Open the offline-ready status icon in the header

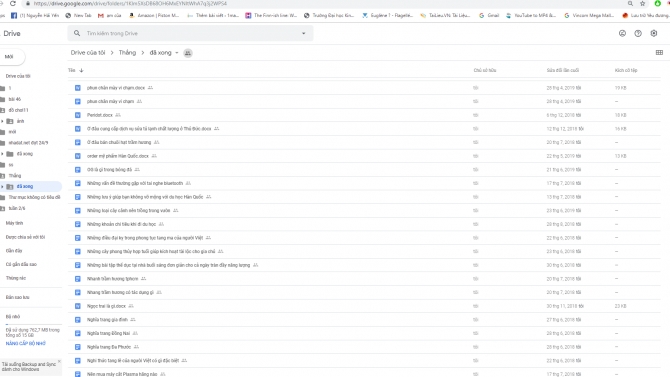click(622, 33)
